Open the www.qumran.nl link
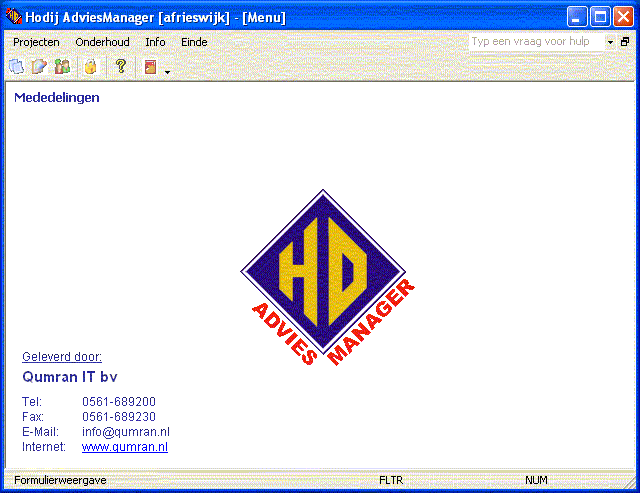The width and height of the screenshot is (640, 493). click(125, 447)
